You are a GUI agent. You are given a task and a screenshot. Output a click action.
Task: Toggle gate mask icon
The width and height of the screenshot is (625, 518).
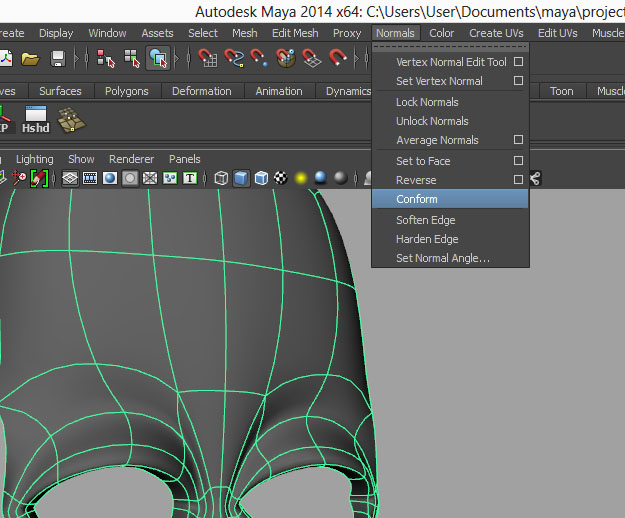tap(130, 178)
